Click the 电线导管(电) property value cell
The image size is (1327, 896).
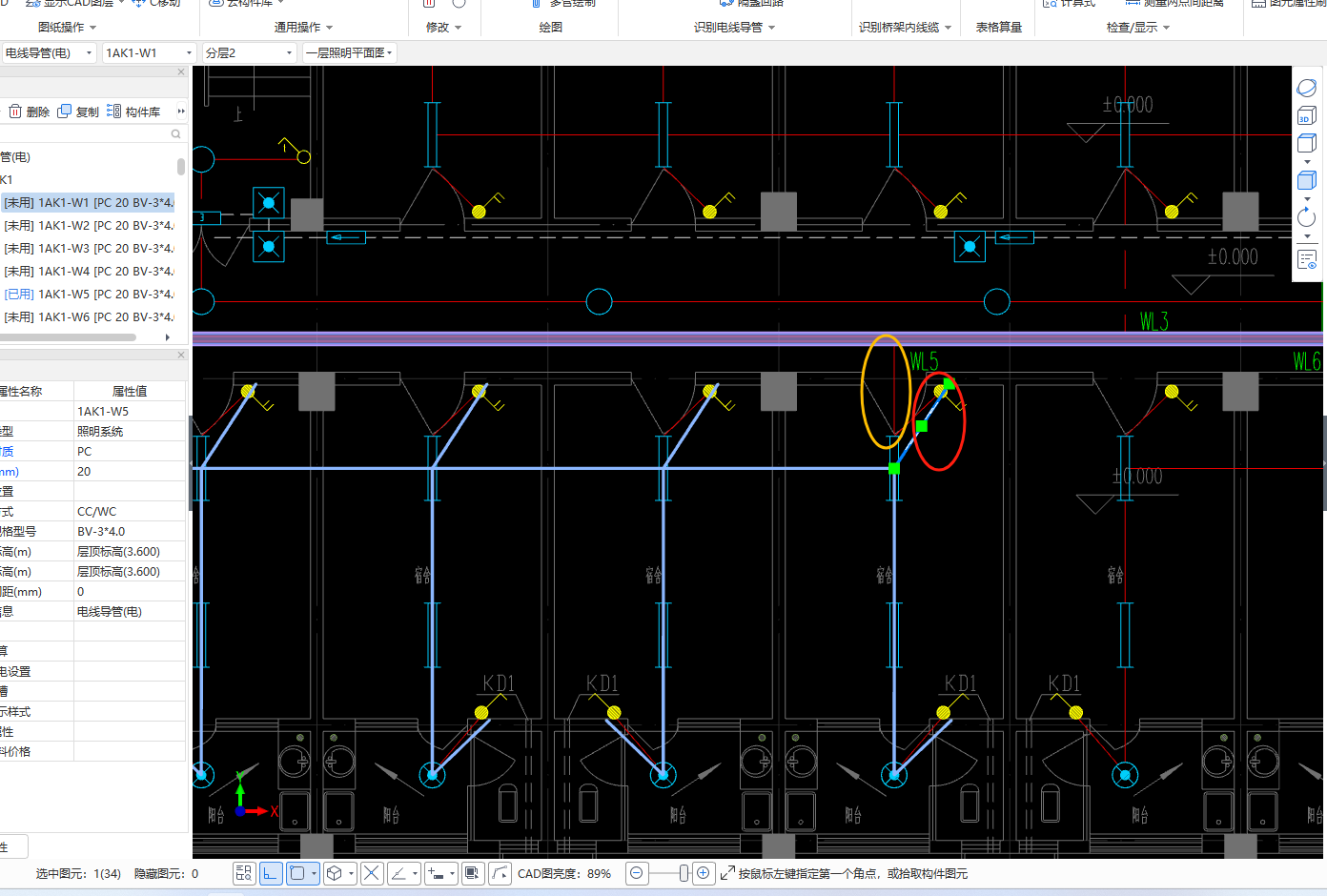point(130,611)
